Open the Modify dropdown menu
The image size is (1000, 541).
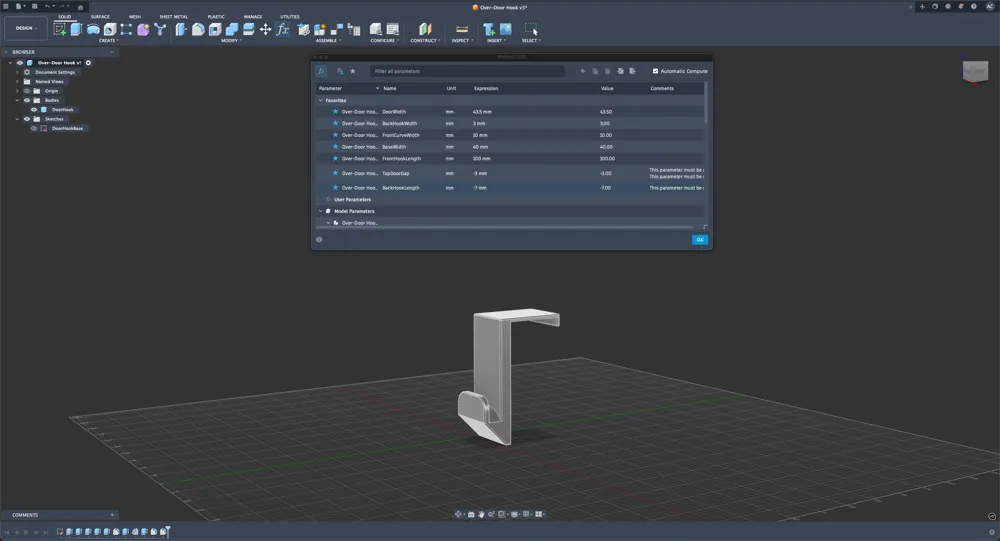pyautogui.click(x=231, y=41)
